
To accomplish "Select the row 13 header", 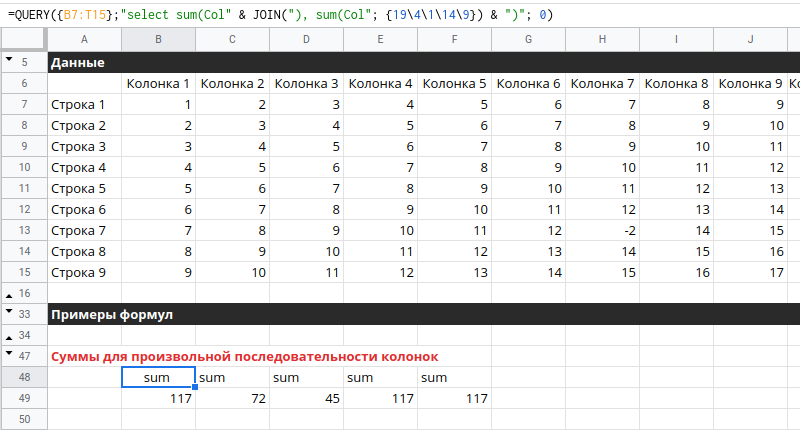I will (x=24, y=231).
